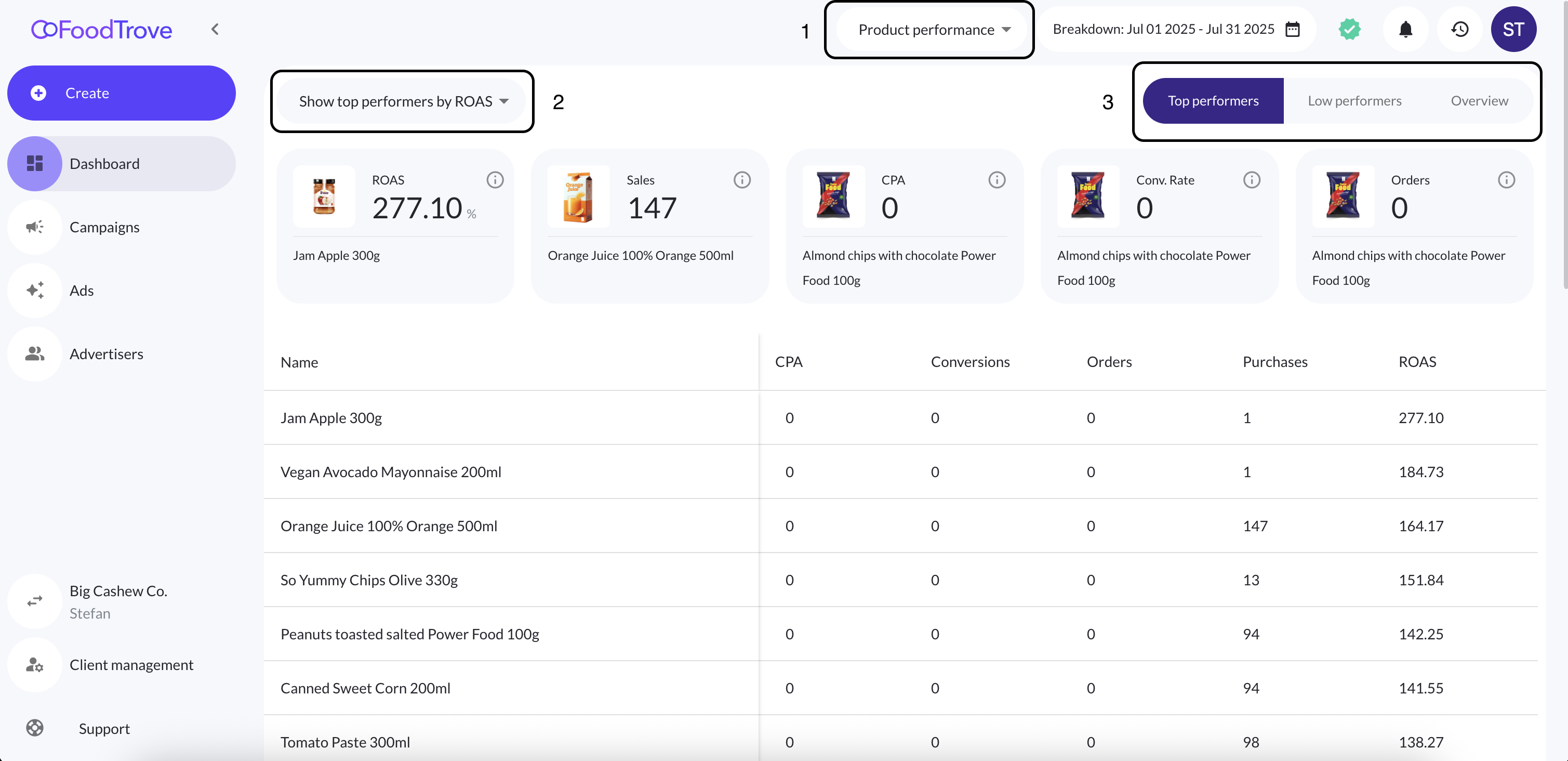1568x761 pixels.
Task: Select the Jam Apple 300g table row
Action: click(x=901, y=417)
